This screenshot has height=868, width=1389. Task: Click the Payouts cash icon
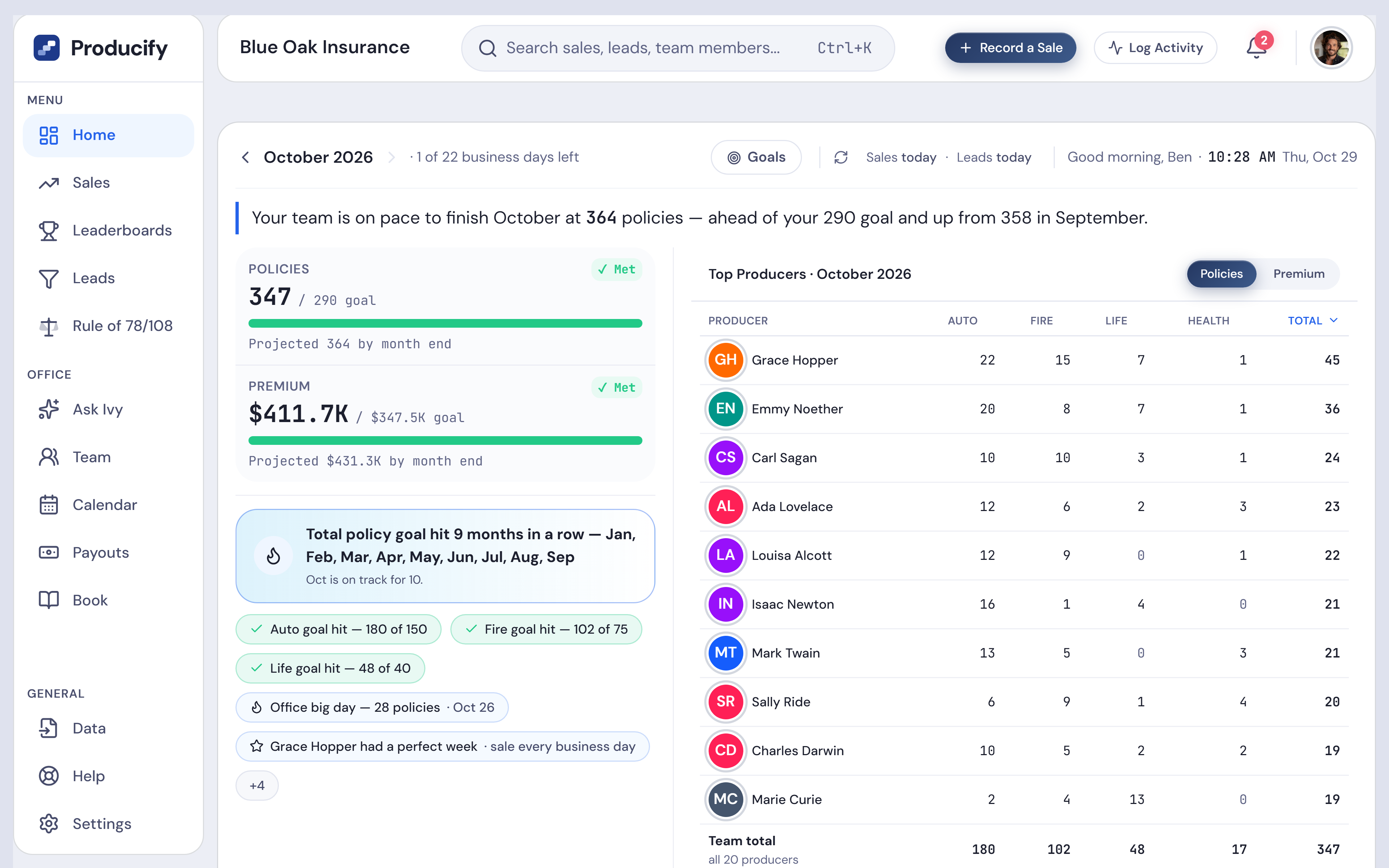coord(49,552)
